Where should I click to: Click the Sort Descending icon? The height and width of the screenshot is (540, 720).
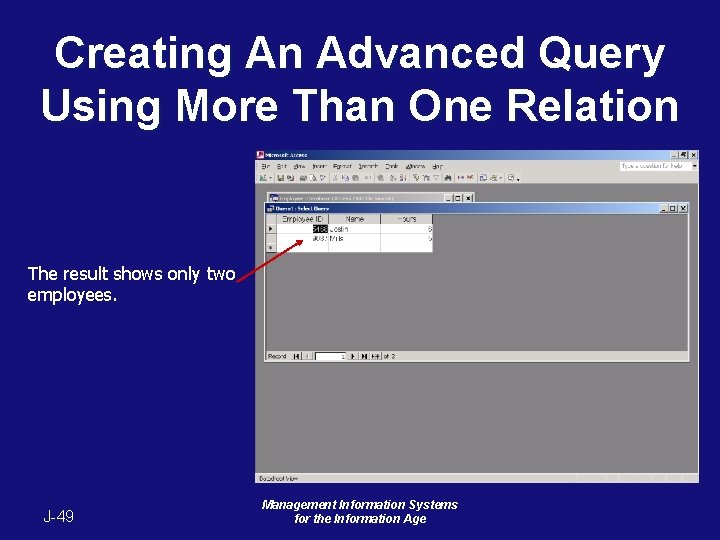coord(403,178)
